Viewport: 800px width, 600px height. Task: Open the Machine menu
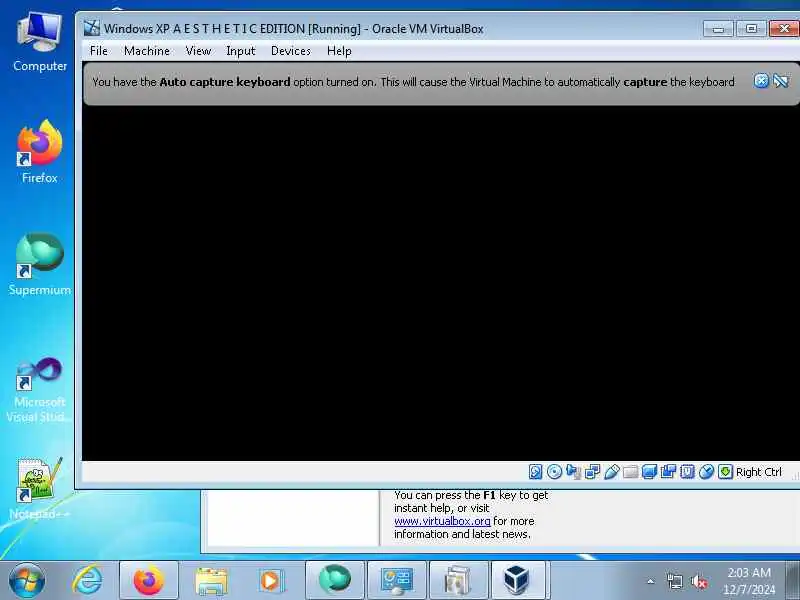coord(147,51)
